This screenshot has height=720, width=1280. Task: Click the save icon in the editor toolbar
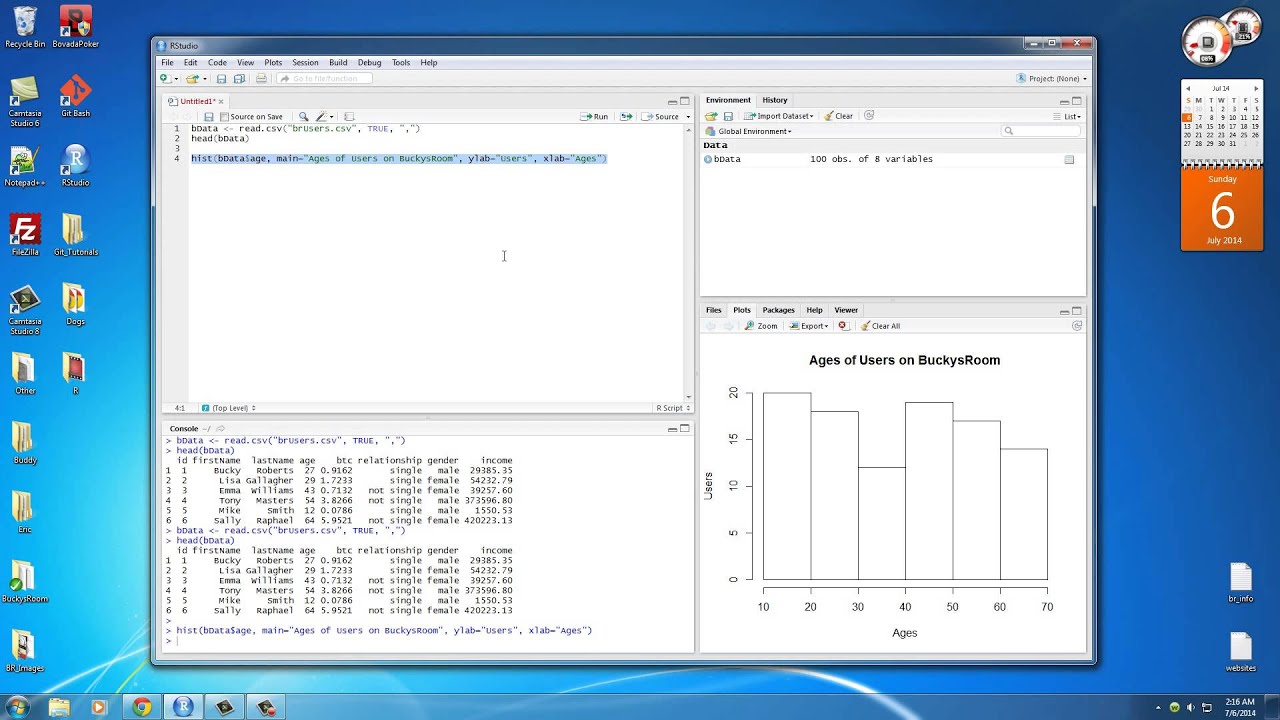pyautogui.click(x=208, y=117)
